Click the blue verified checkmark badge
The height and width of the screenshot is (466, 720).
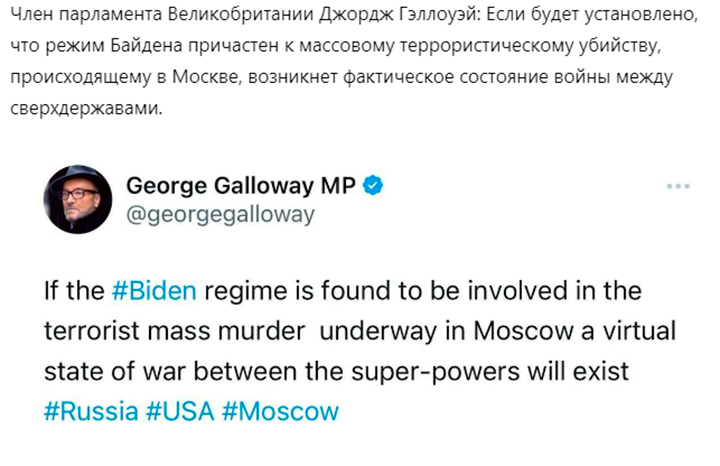click(375, 185)
